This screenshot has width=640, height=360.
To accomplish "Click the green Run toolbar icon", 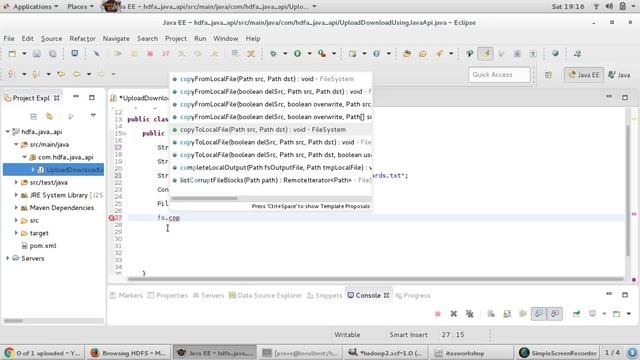I will (298, 53).
